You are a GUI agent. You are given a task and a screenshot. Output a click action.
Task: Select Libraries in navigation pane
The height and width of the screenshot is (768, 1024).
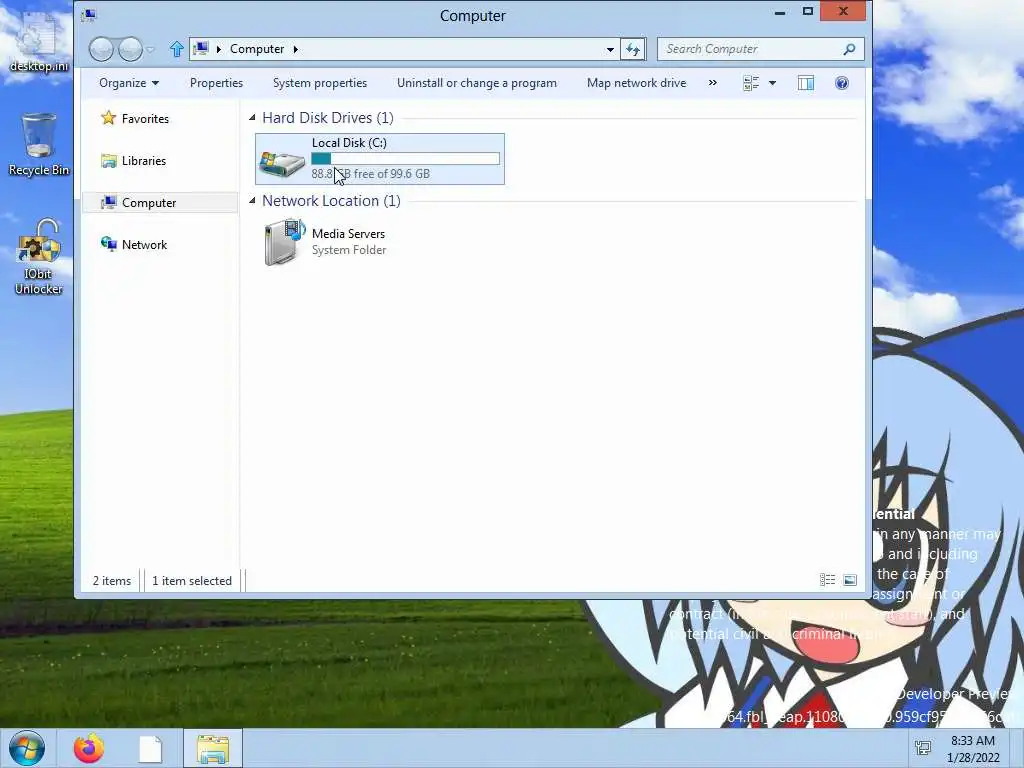click(144, 161)
